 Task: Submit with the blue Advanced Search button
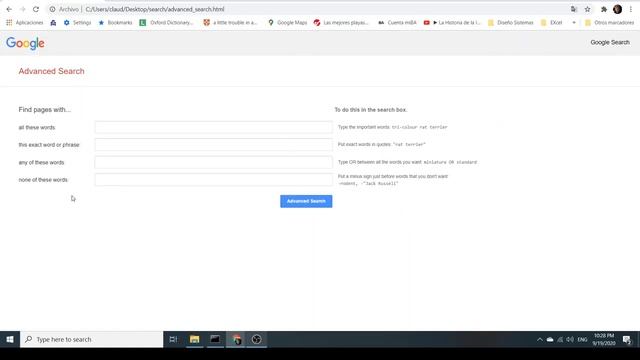click(306, 201)
